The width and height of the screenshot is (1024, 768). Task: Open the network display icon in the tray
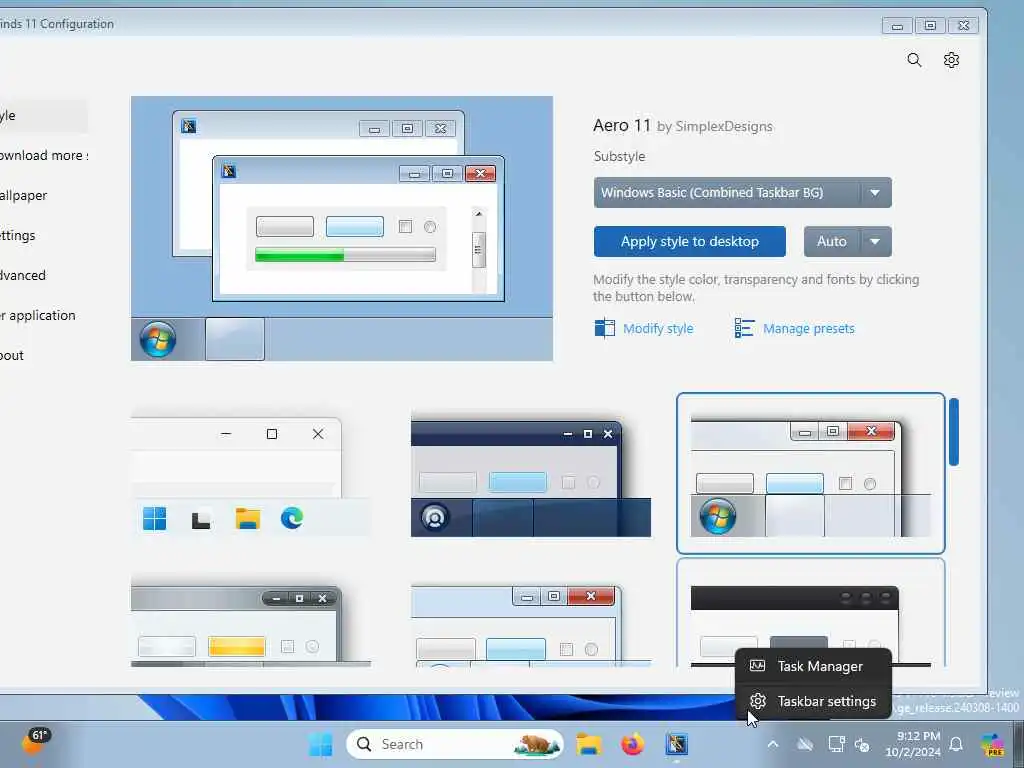pyautogui.click(x=836, y=744)
